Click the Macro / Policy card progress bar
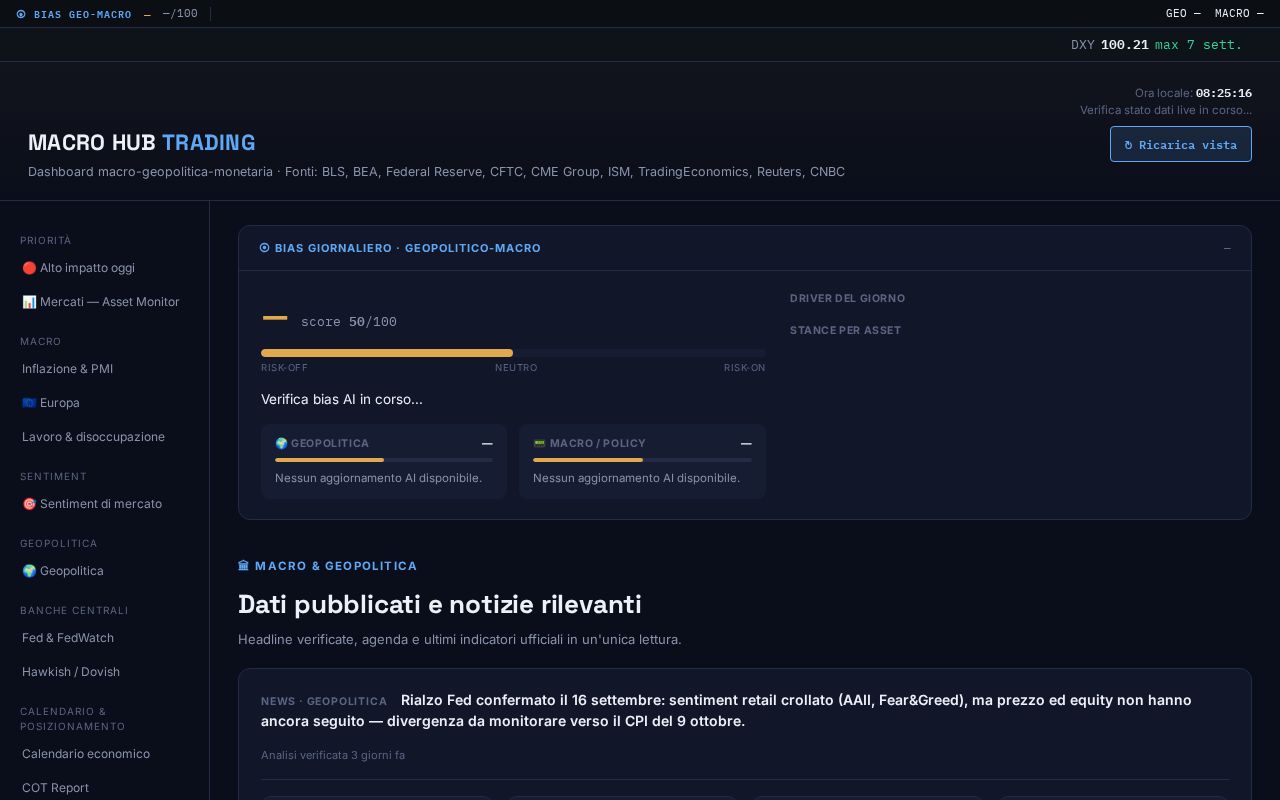 tap(642, 460)
